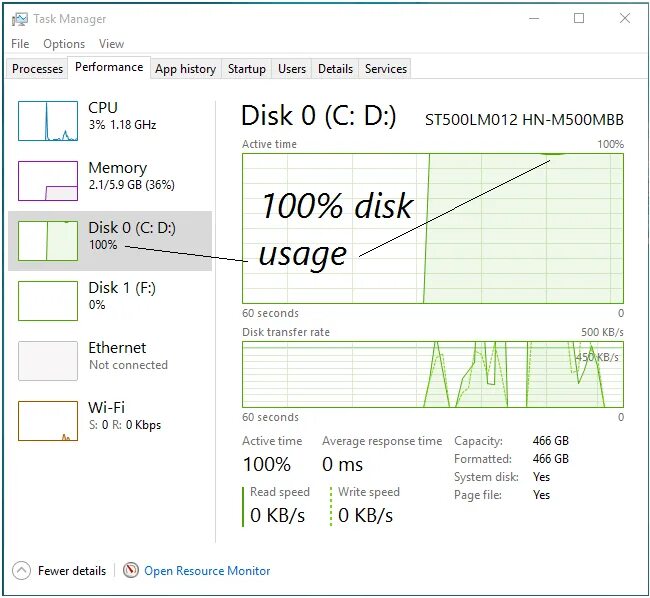Open the File menu
This screenshot has height=598, width=650.
click(20, 44)
